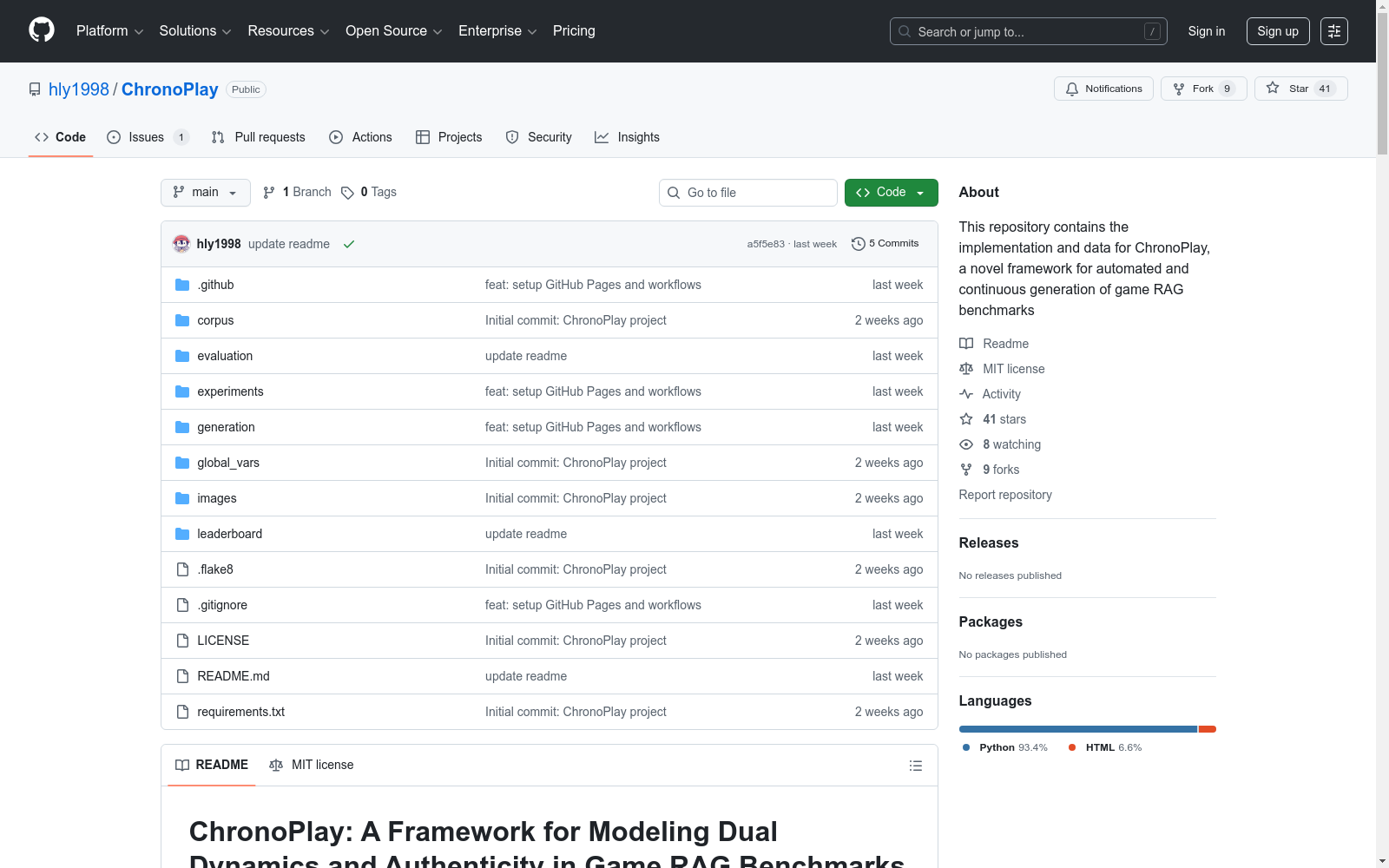Open the ChronoPlay repository title link

tap(170, 89)
